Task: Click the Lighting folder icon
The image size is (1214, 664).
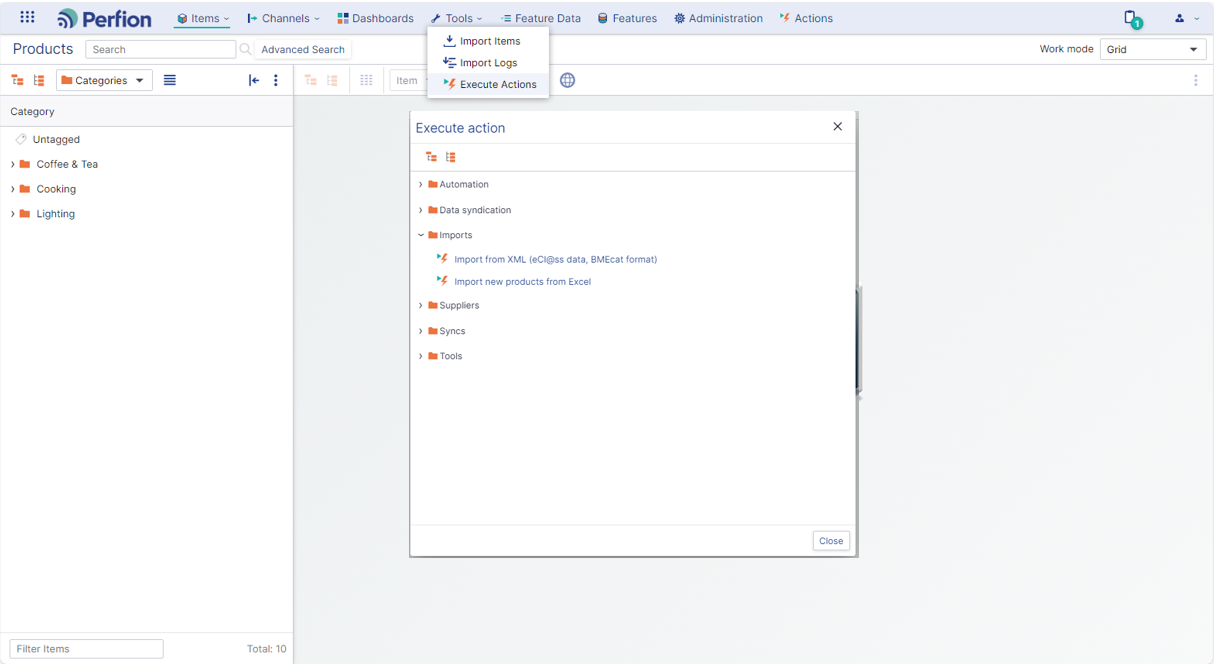Action: tap(25, 213)
